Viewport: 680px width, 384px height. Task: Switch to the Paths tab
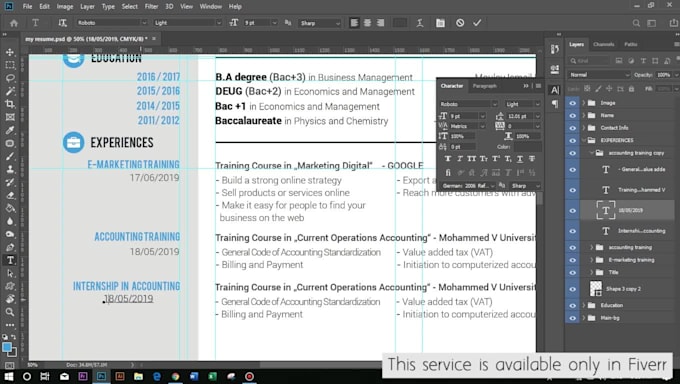coord(631,44)
